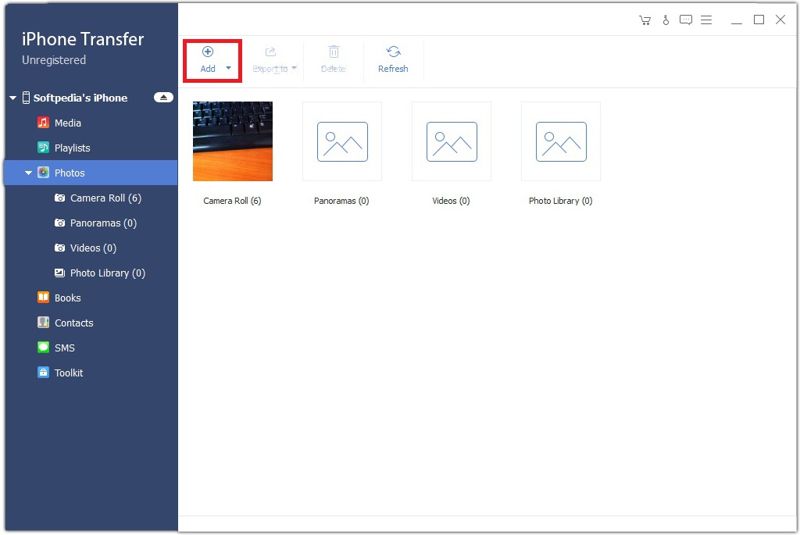This screenshot has width=800, height=535.
Task: Open the Add dropdown arrow
Action: click(229, 69)
